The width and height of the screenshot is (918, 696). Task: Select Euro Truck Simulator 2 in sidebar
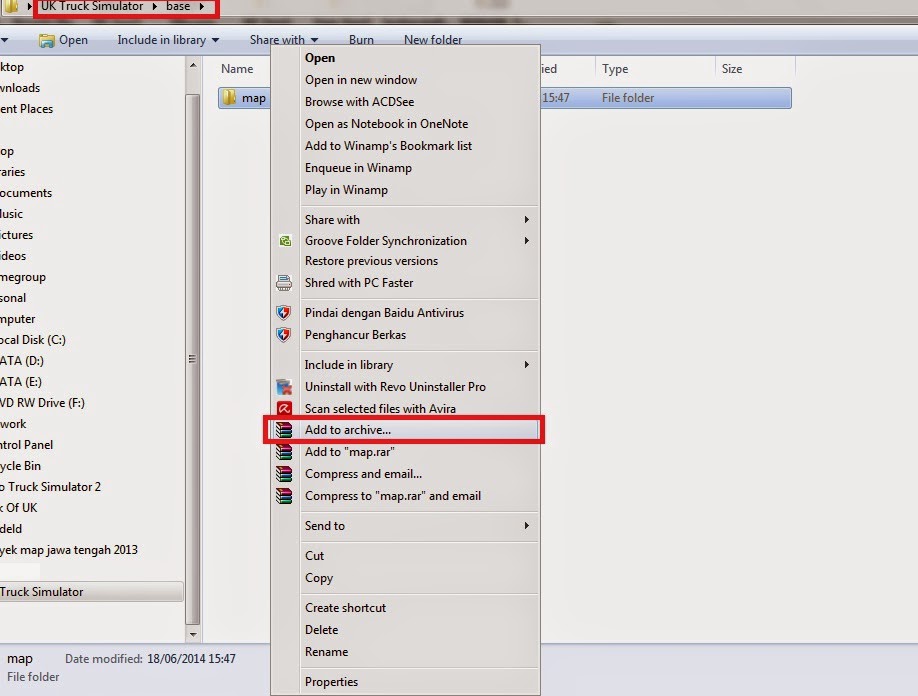(x=50, y=487)
